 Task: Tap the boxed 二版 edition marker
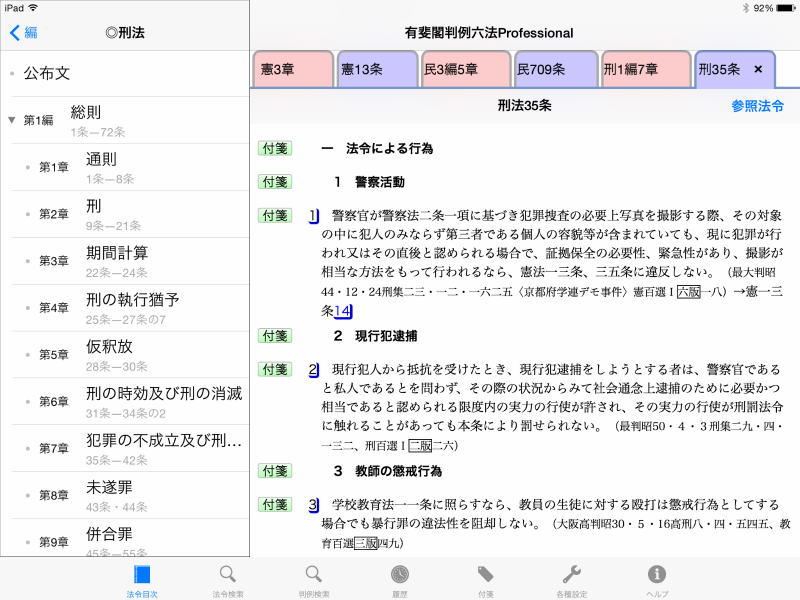click(x=420, y=445)
